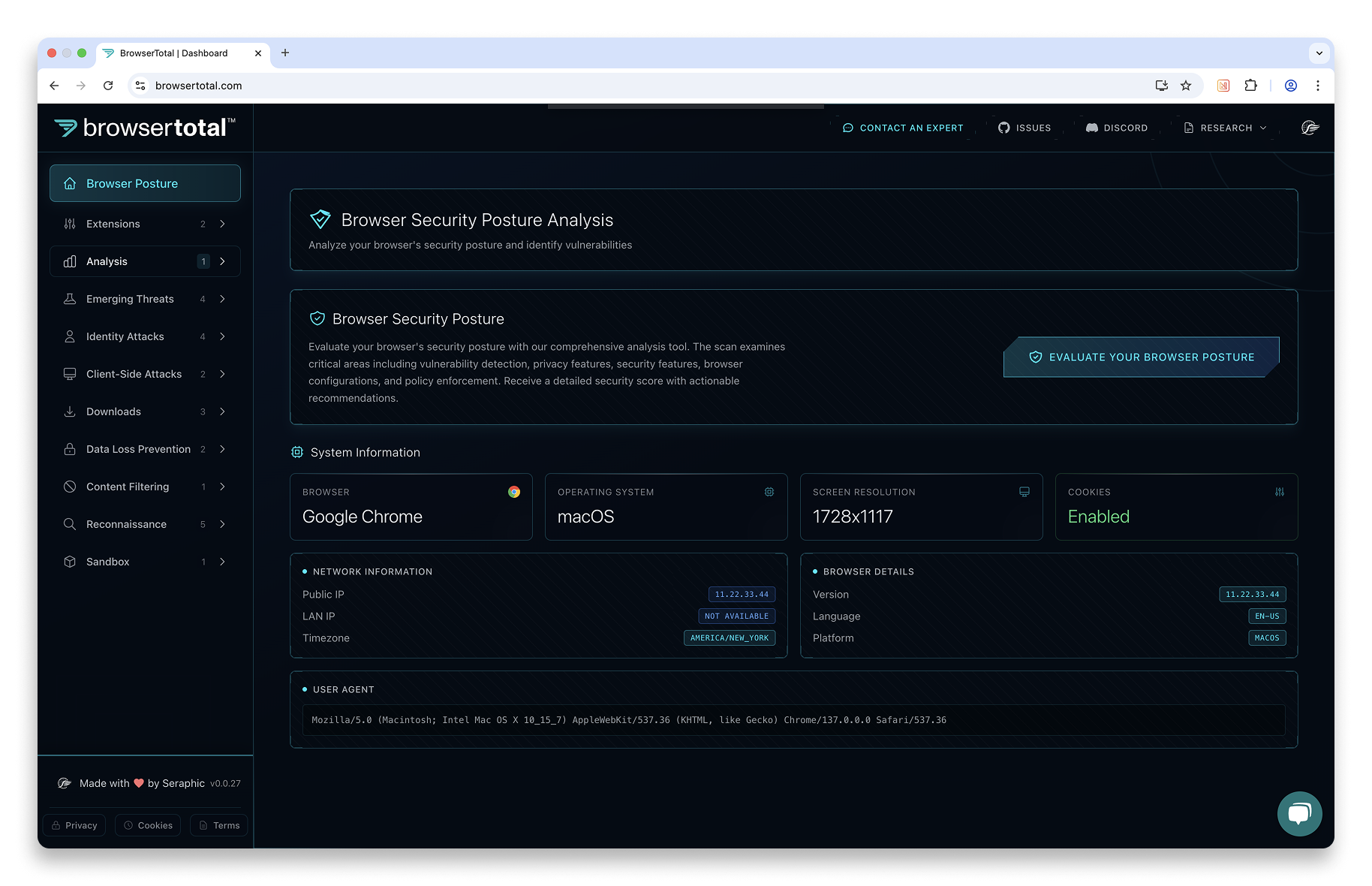Click the 'AMERICA/NEW_YORK' timezone badge
The width and height of the screenshot is (1372, 886).
coord(730,638)
